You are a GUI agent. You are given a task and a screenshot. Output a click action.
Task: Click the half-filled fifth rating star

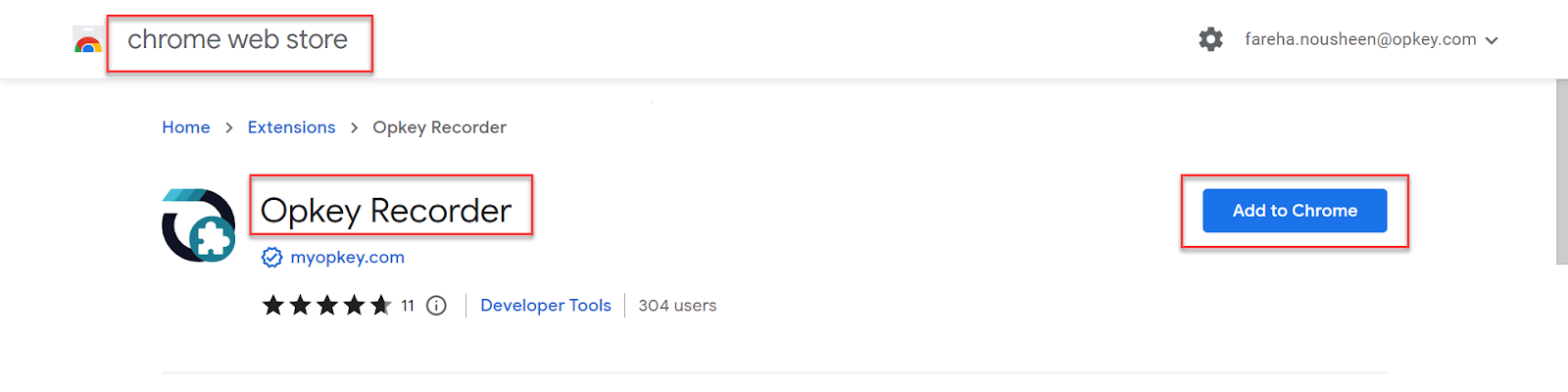[381, 306]
